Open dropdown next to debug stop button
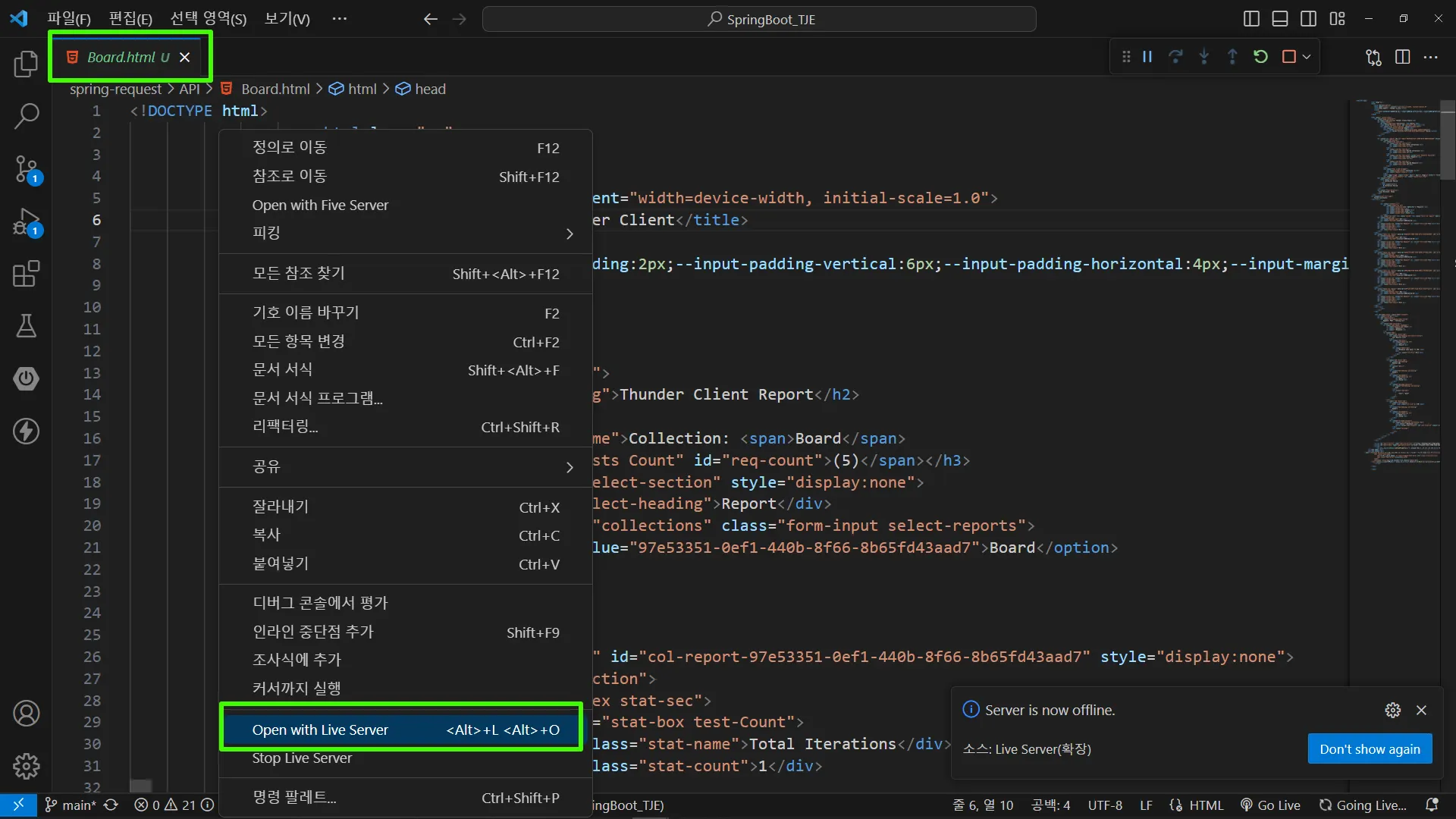The image size is (1456, 819). click(1307, 57)
